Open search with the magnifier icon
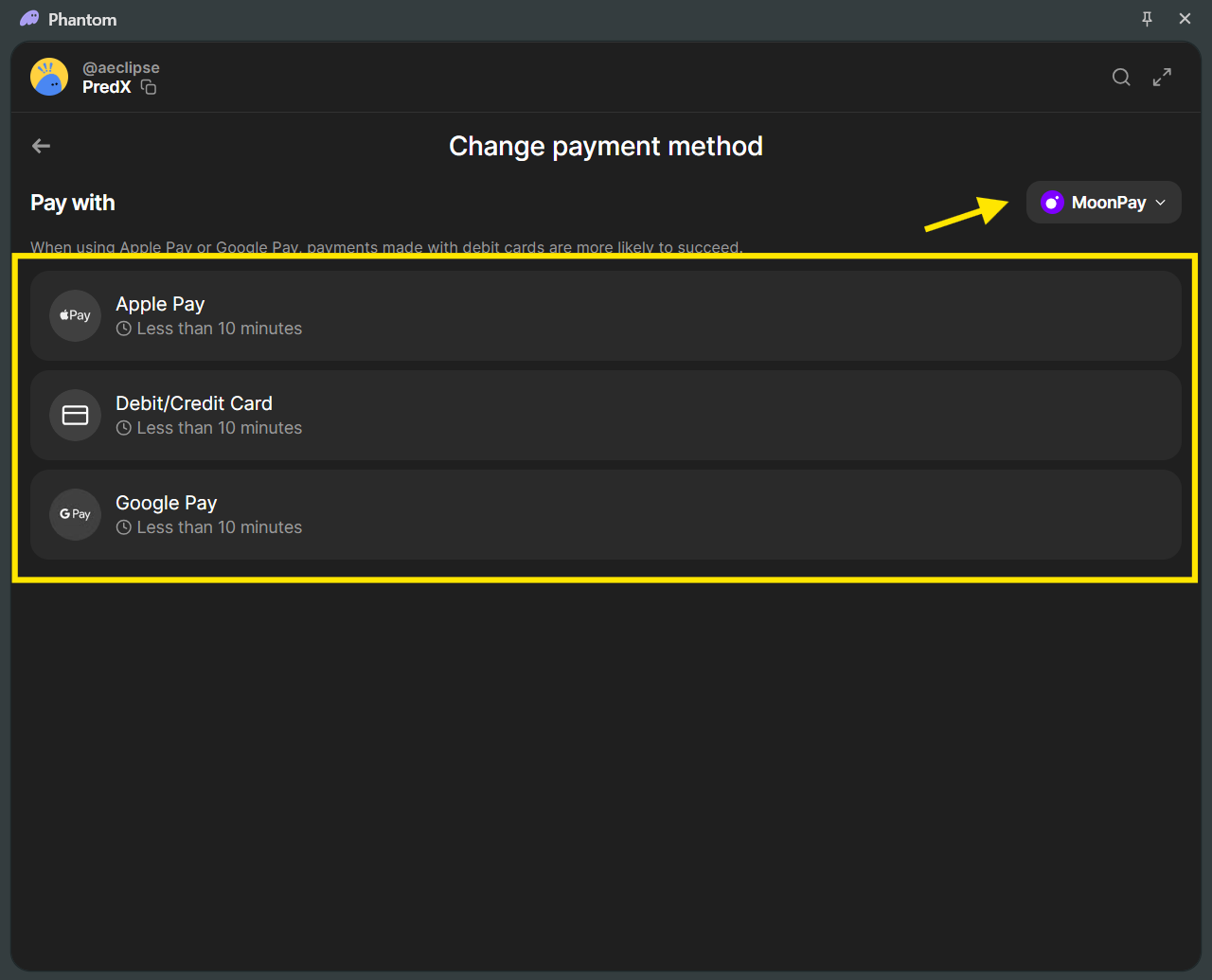The width and height of the screenshot is (1212, 980). (x=1121, y=78)
